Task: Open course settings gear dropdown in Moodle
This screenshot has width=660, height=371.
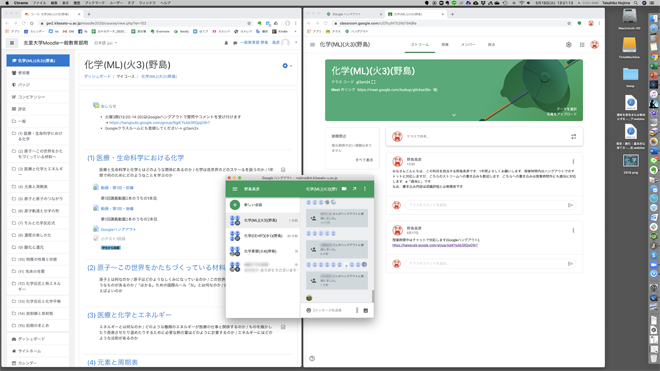Action: click(287, 66)
